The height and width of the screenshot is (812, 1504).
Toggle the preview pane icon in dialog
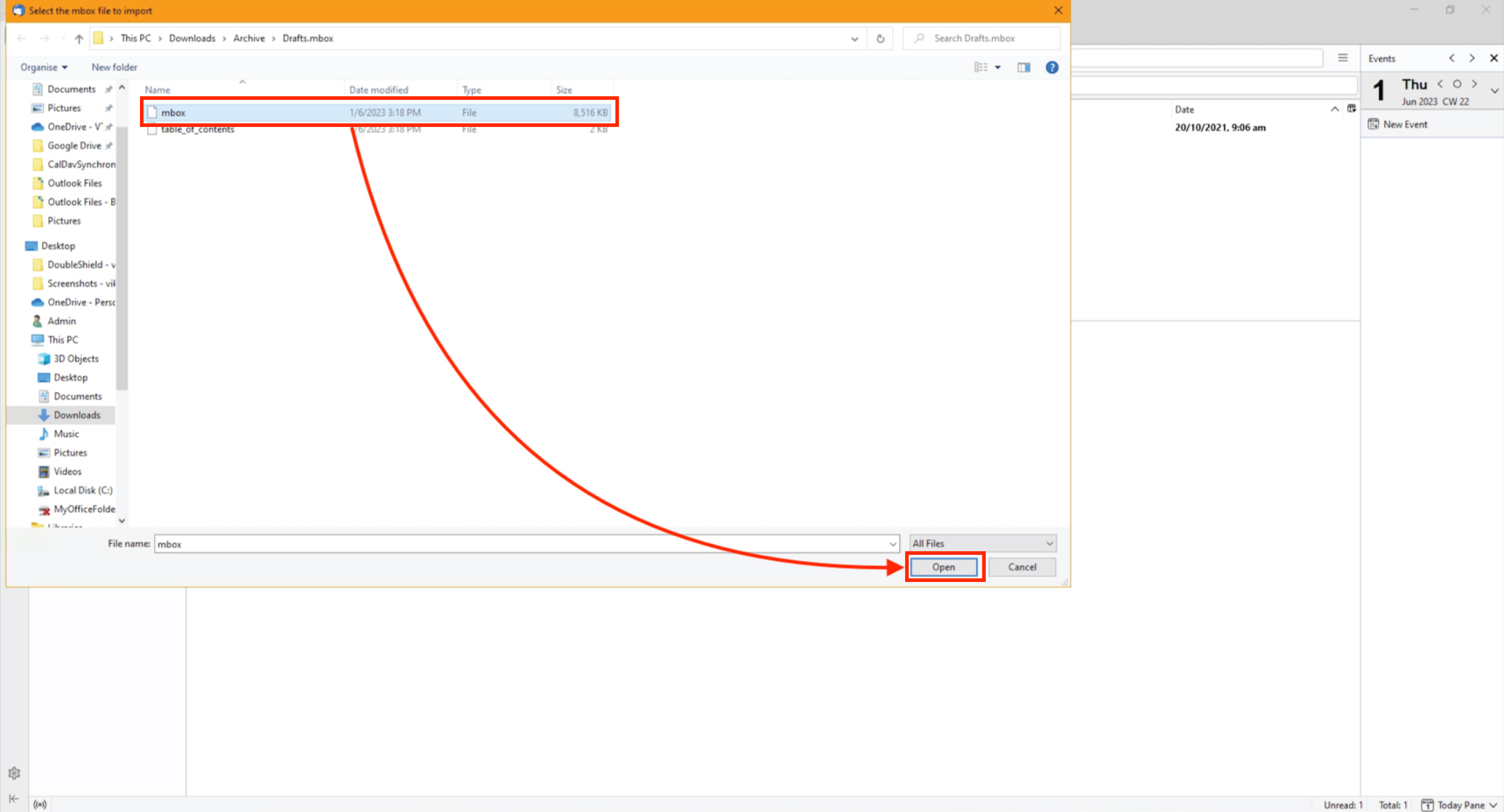[1023, 67]
